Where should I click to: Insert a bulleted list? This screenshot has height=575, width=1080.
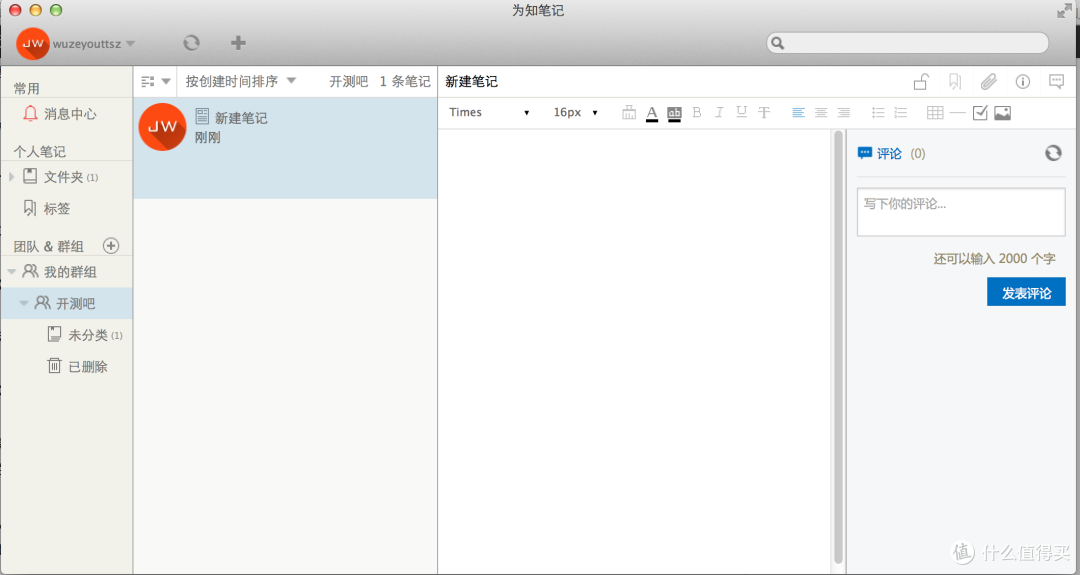pos(878,112)
